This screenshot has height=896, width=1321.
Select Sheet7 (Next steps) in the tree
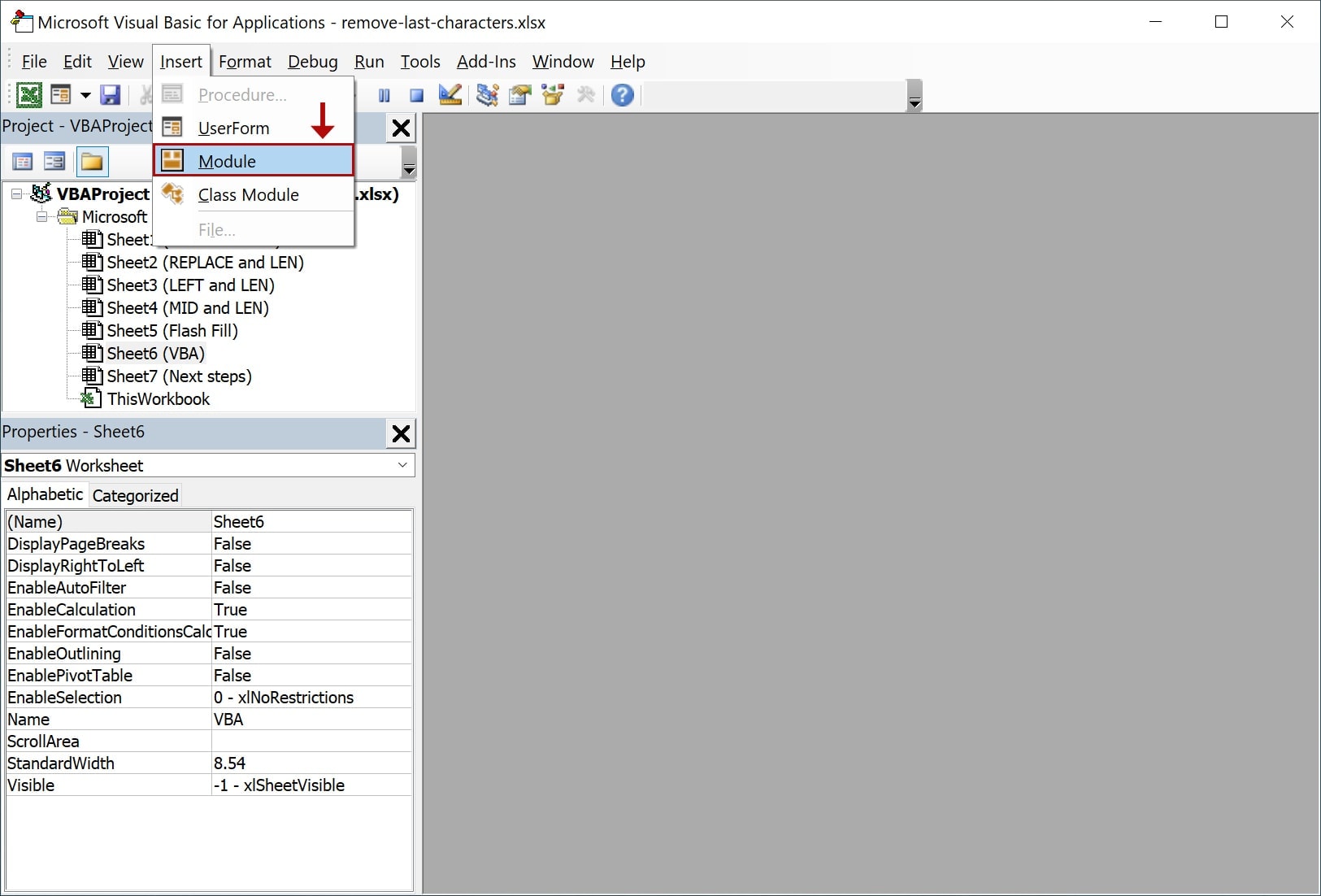[x=177, y=376]
